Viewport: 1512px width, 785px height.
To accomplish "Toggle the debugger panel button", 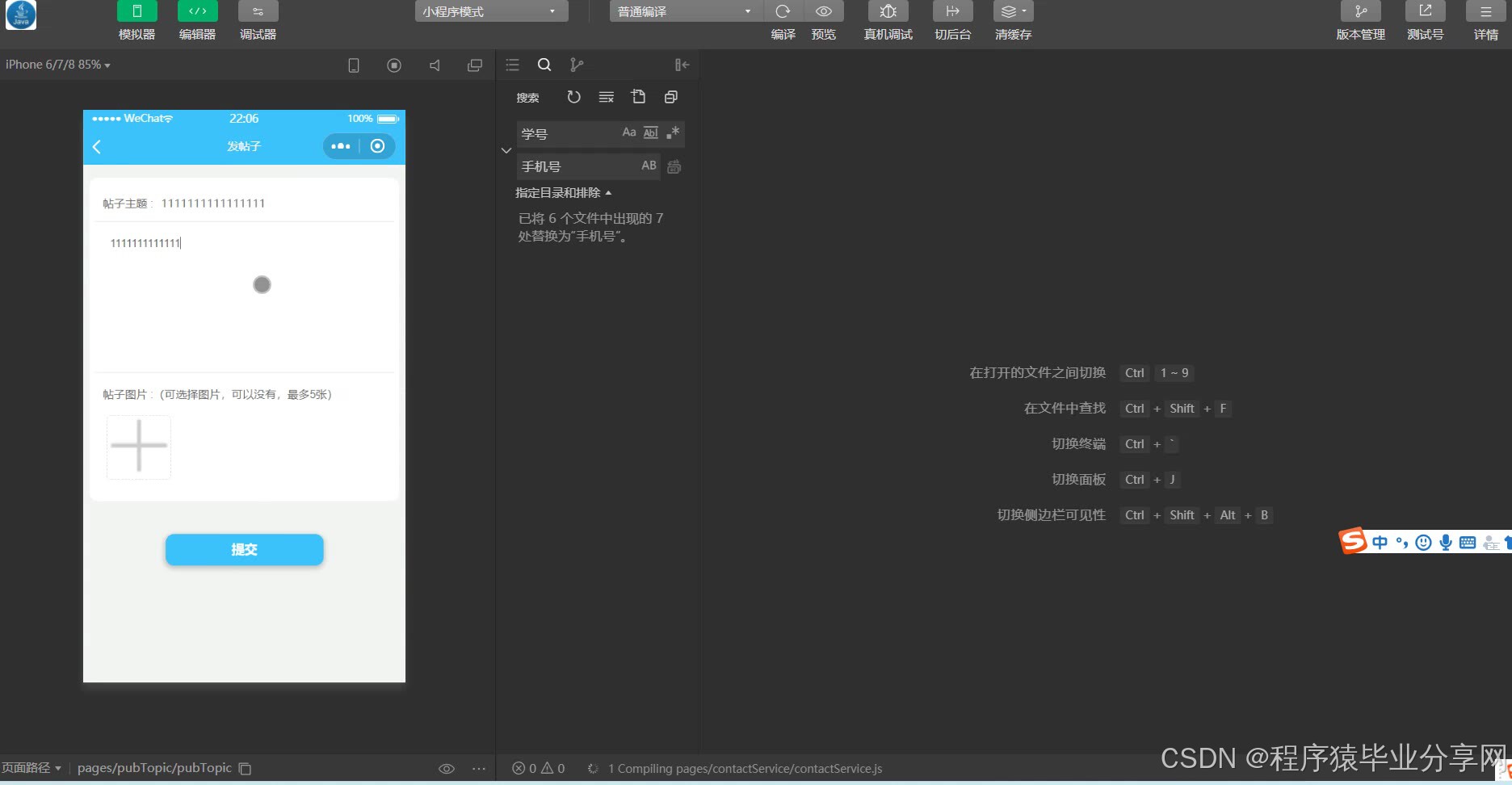I will click(x=258, y=11).
